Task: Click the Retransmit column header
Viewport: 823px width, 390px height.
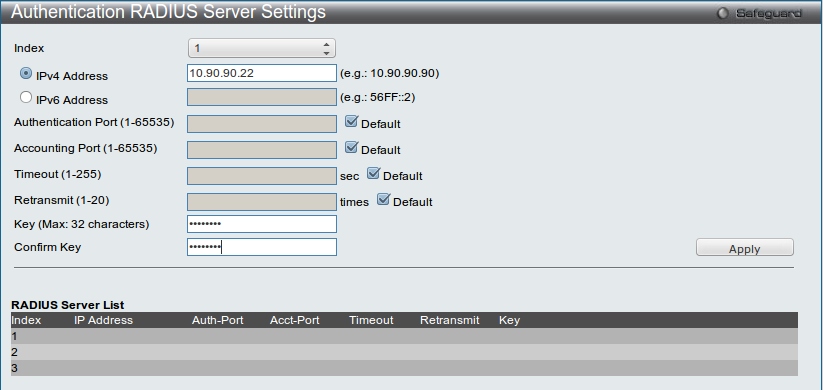Action: [449, 320]
